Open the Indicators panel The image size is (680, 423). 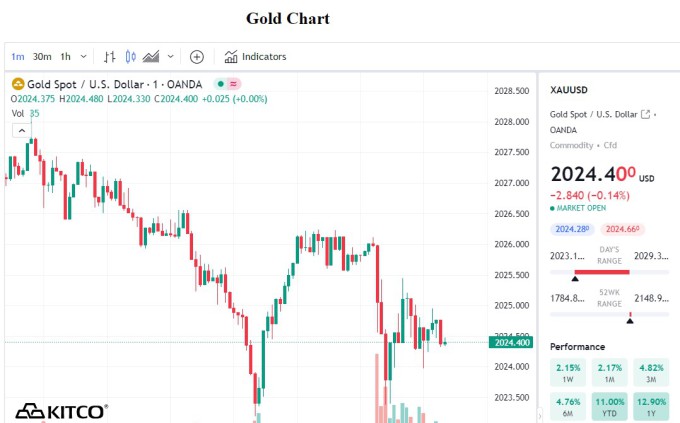coord(256,57)
